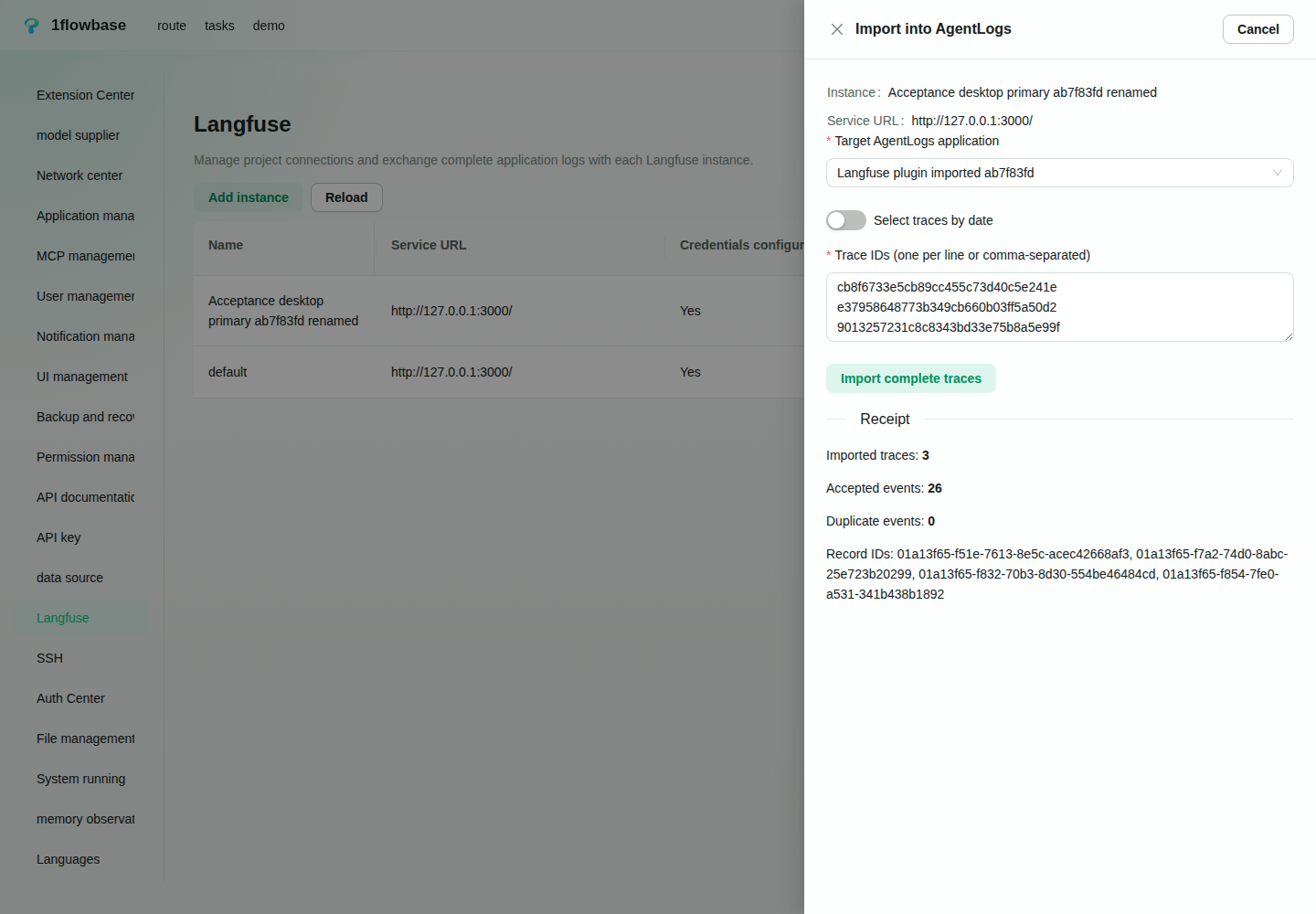Click inside the Trace IDs text area
The image size is (1316, 914).
tap(1059, 307)
